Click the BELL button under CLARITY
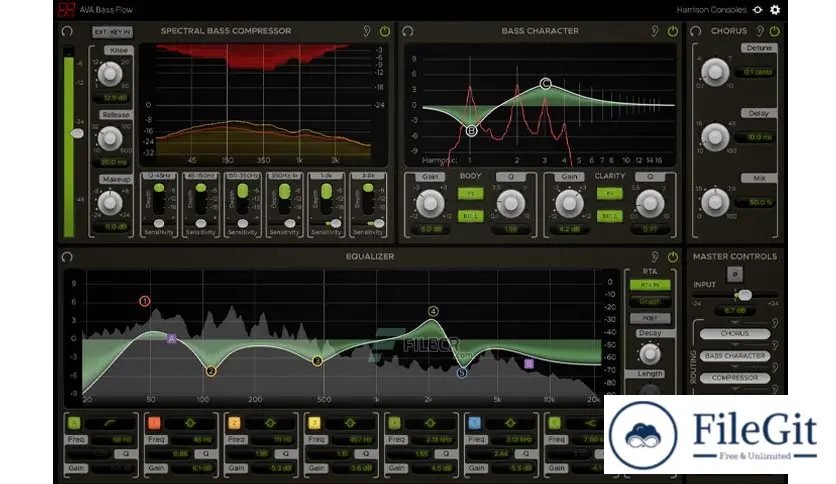Image resolution: width=836 pixels, height=484 pixels. pos(609,216)
